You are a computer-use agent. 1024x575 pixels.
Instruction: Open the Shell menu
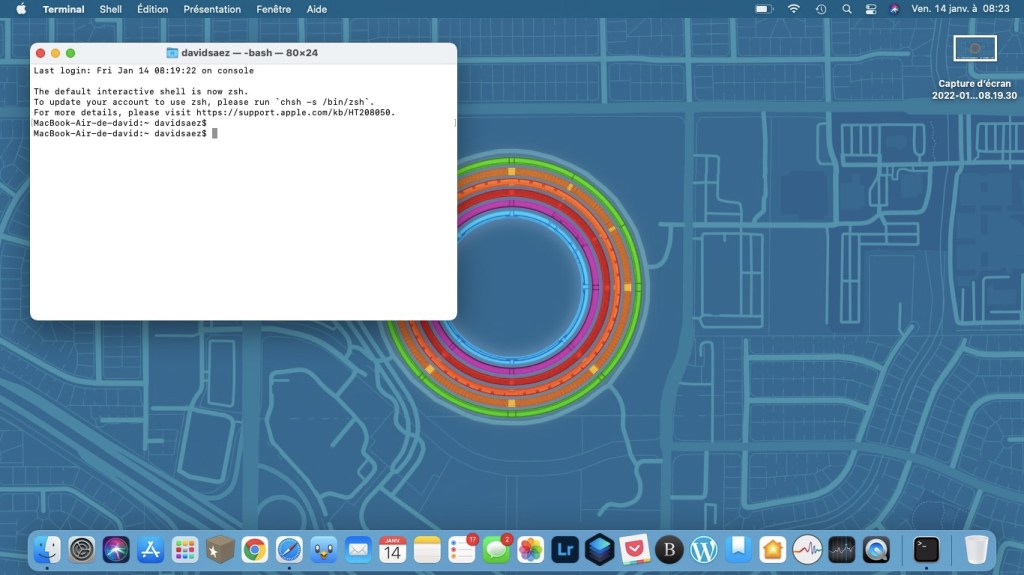pyautogui.click(x=111, y=9)
